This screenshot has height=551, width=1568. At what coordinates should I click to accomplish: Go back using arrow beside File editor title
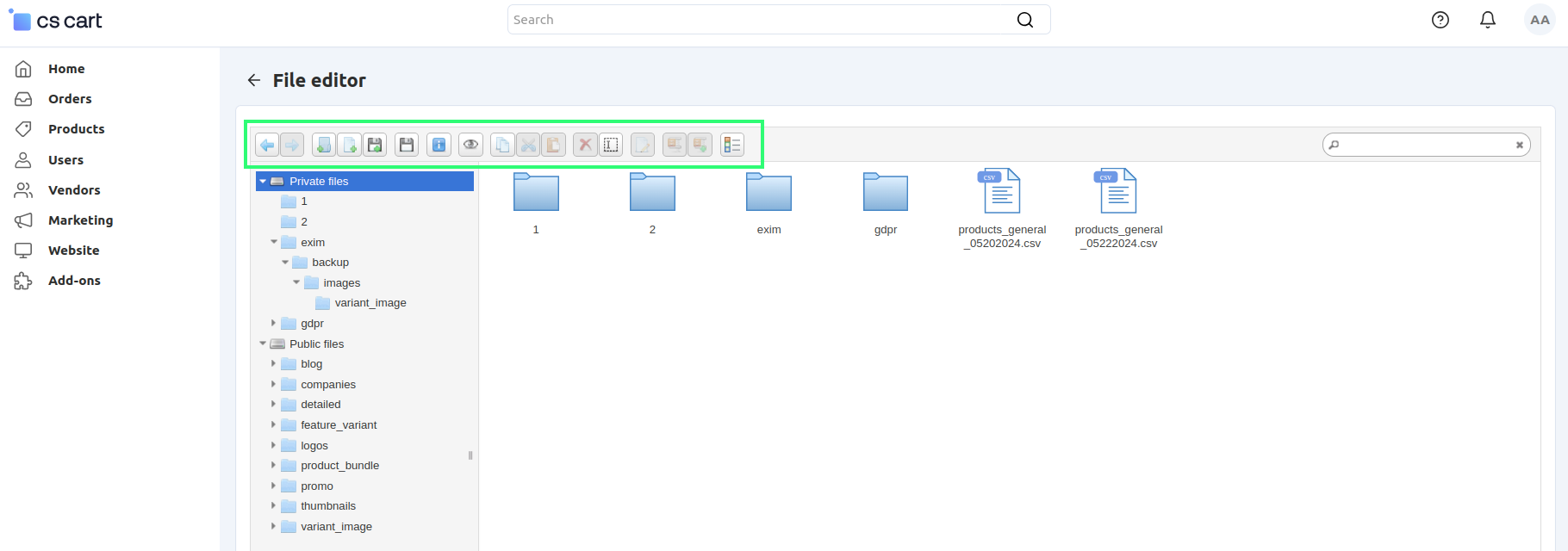(x=253, y=80)
